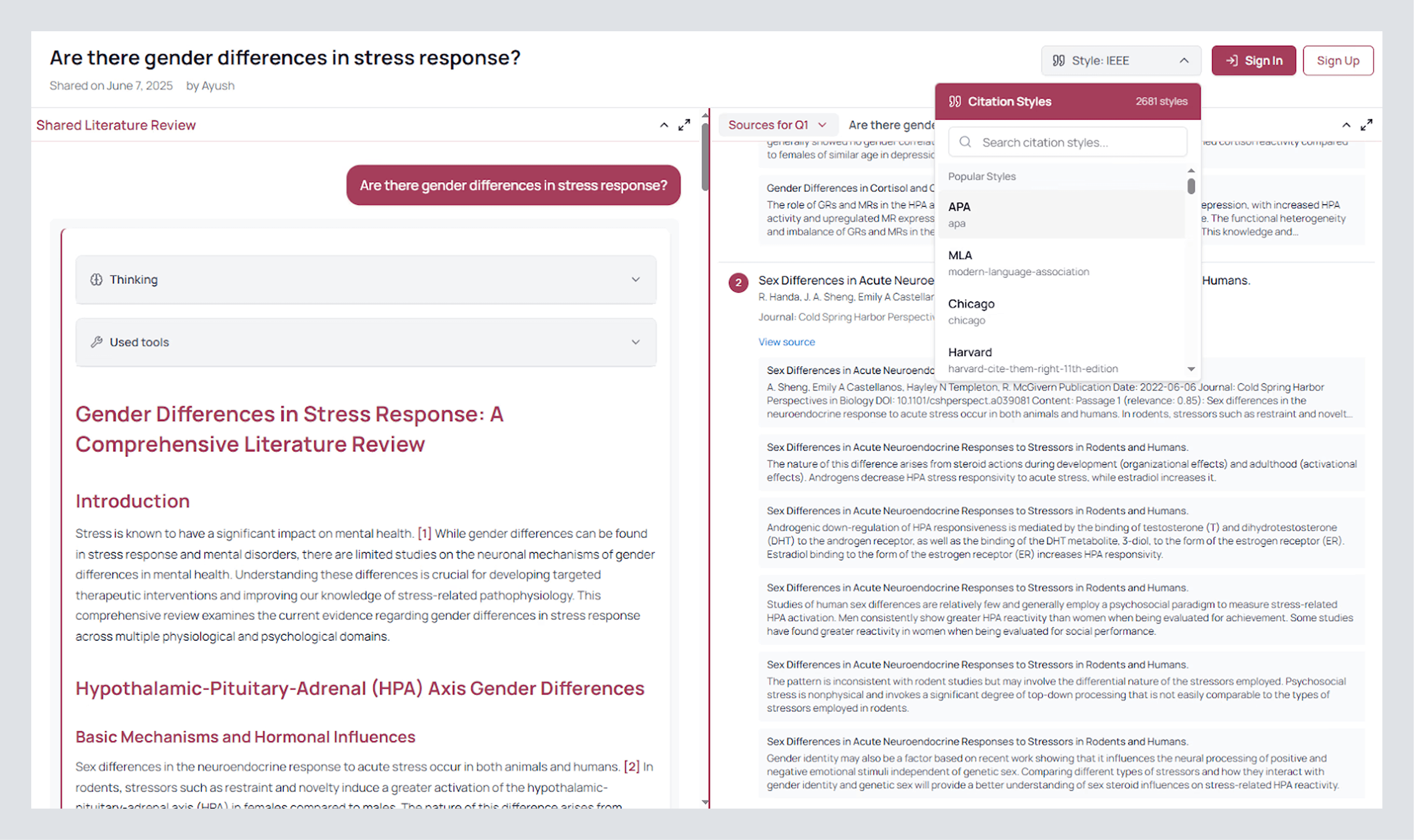Collapse the Shared Literature Review panel
Screen dimensions: 1414x840
[x=664, y=125]
